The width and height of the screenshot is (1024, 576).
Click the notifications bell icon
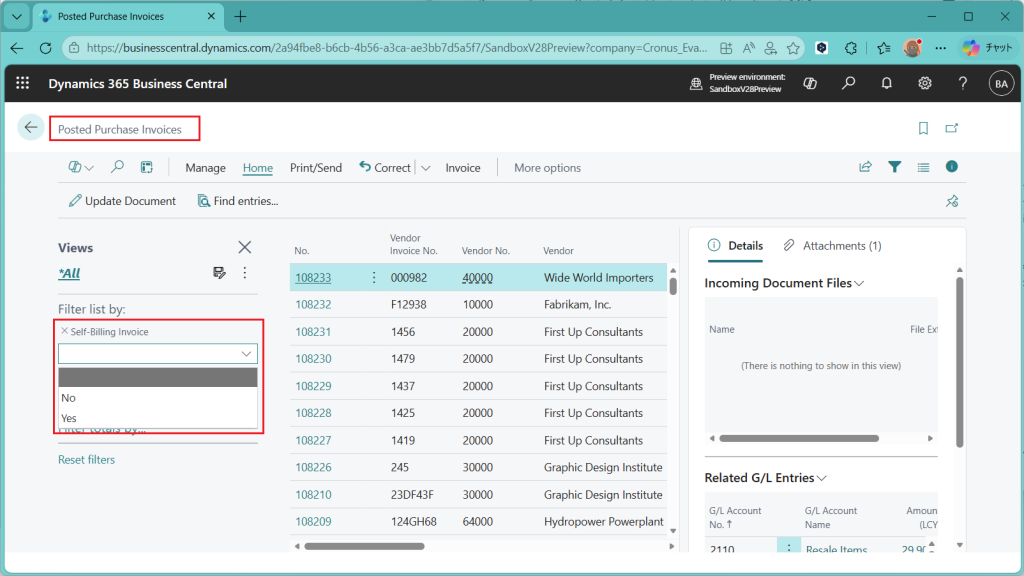click(886, 84)
